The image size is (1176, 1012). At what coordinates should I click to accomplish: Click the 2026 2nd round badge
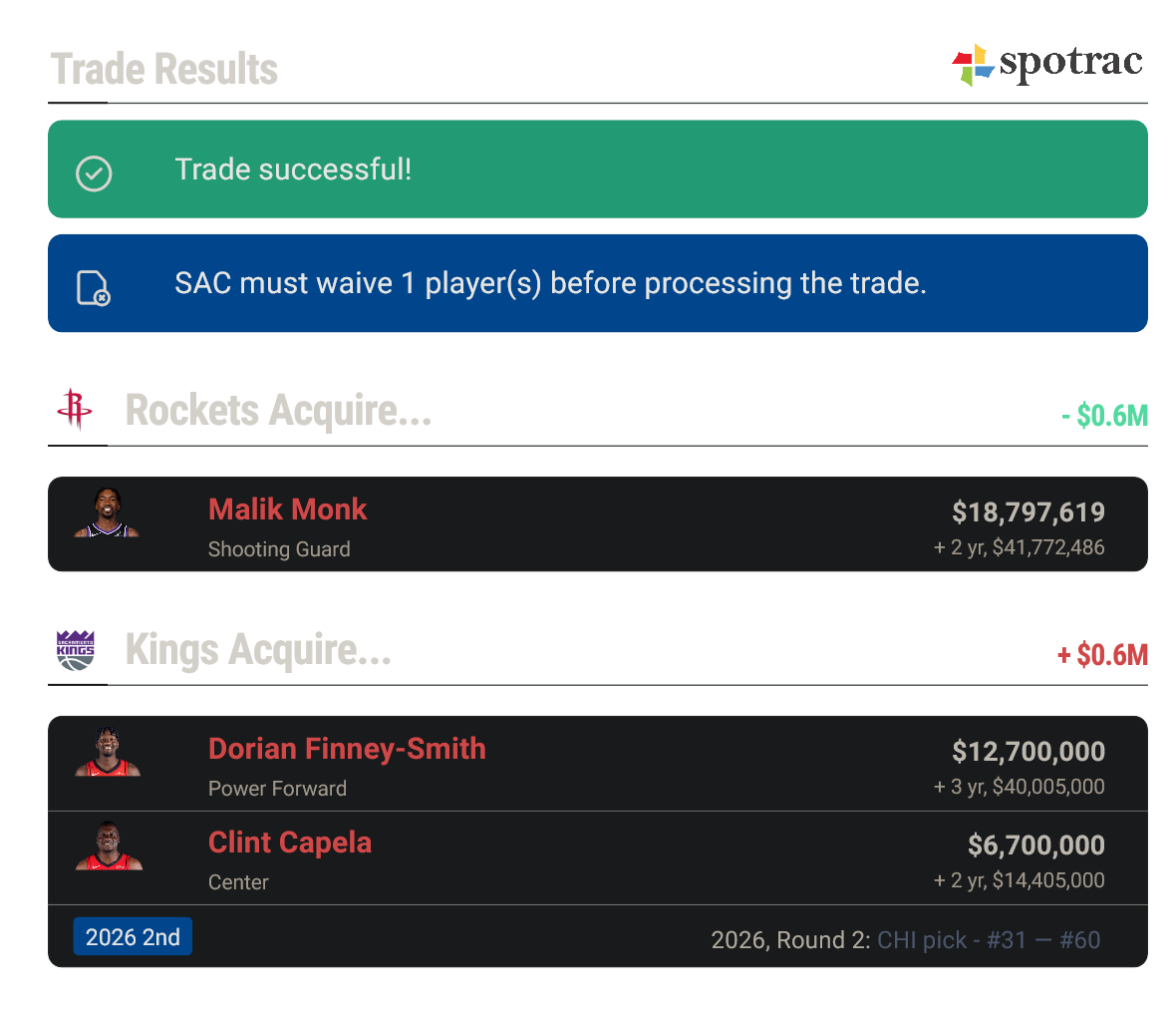pos(133,936)
